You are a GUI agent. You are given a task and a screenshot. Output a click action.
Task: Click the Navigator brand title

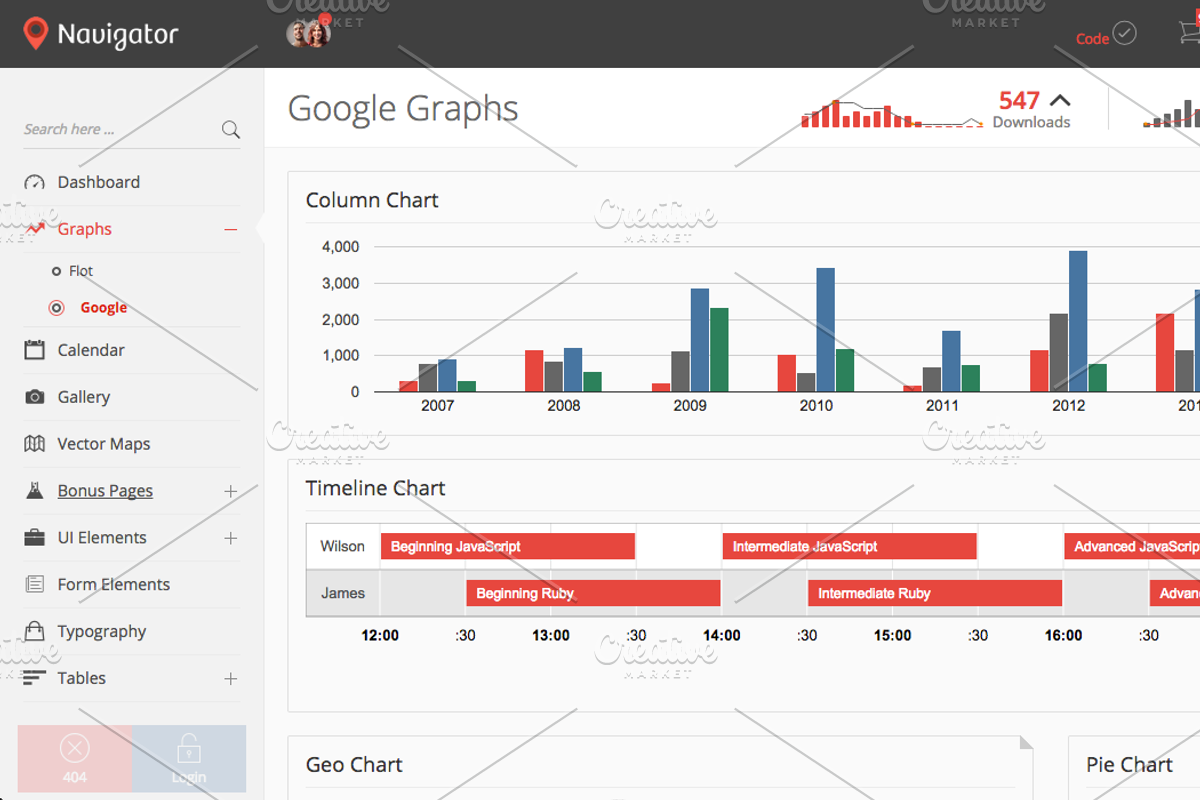pos(118,35)
